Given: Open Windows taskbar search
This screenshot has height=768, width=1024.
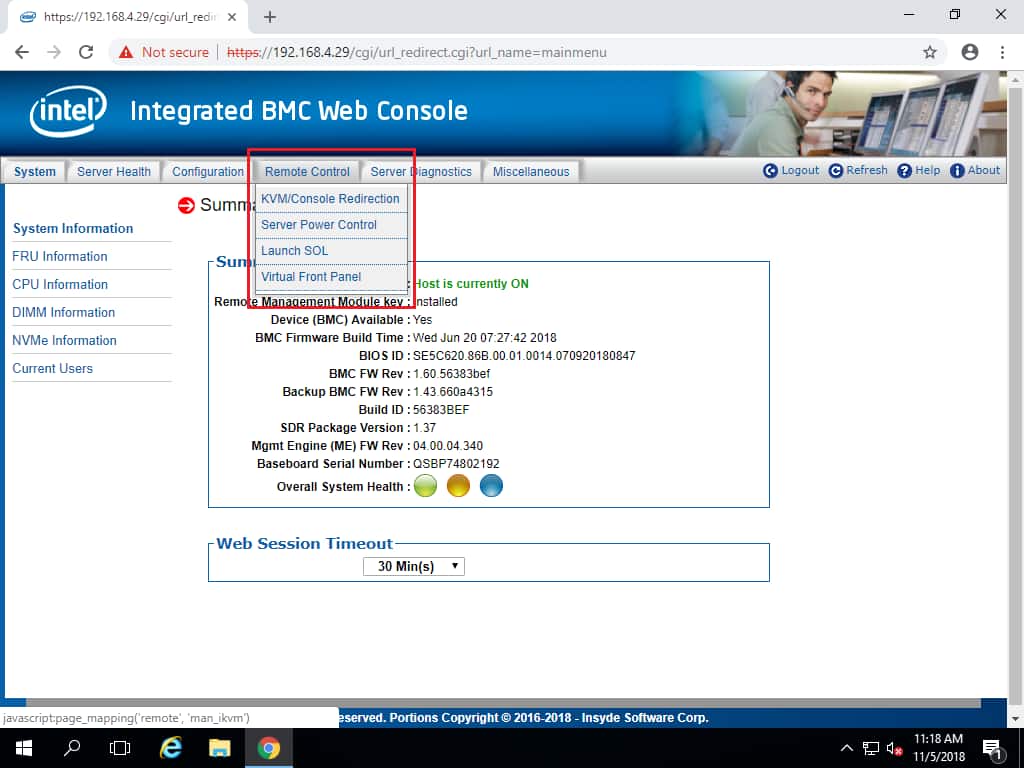Looking at the screenshot, I should 72,748.
